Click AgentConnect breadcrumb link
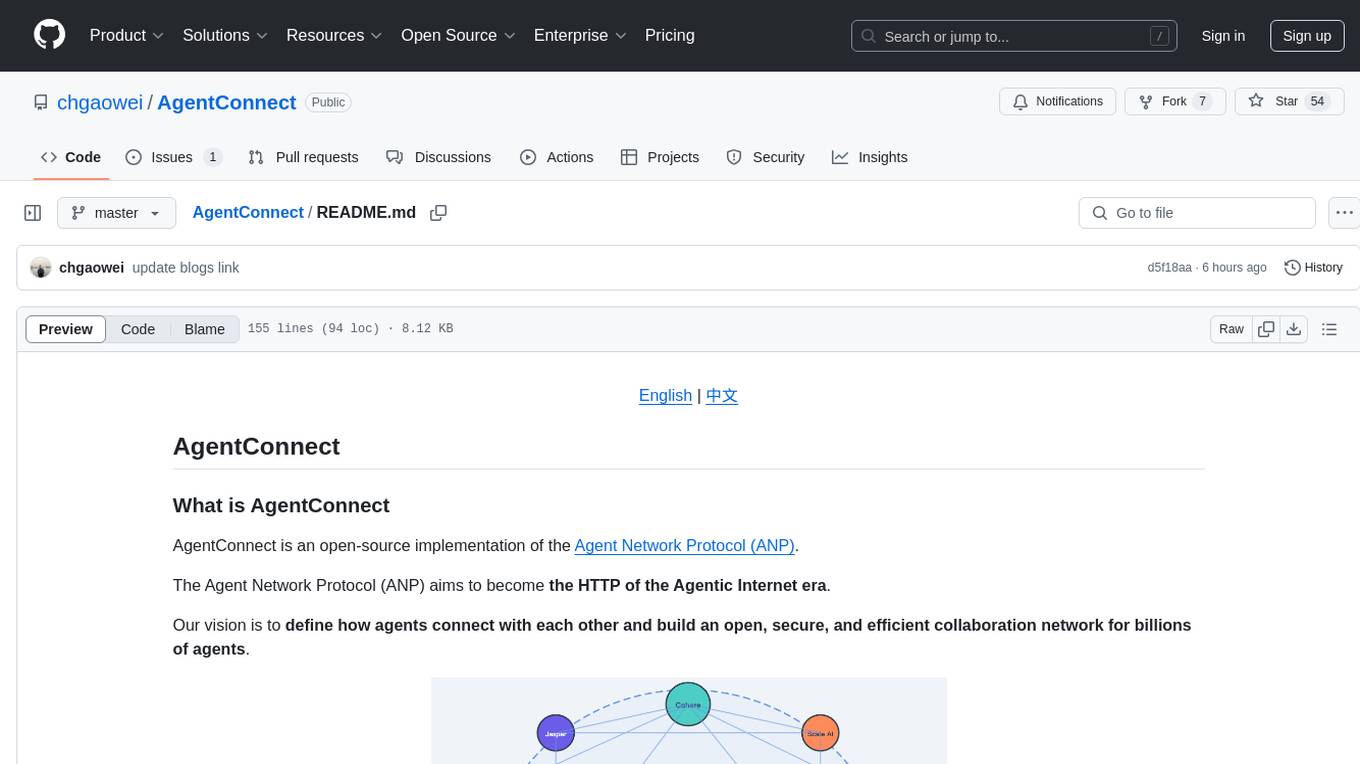This screenshot has height=764, width=1360. 248,212
